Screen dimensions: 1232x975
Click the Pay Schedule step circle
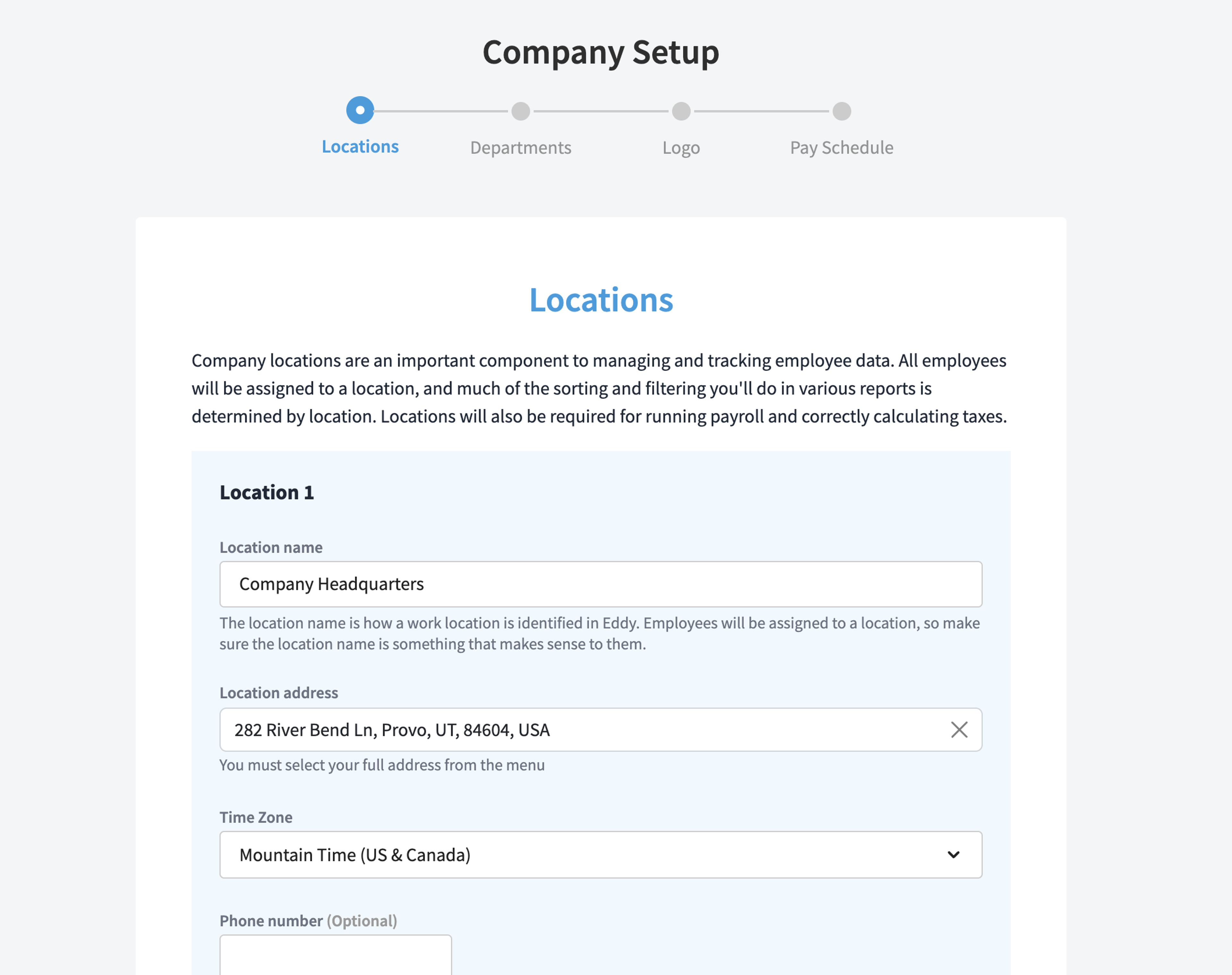coord(842,111)
